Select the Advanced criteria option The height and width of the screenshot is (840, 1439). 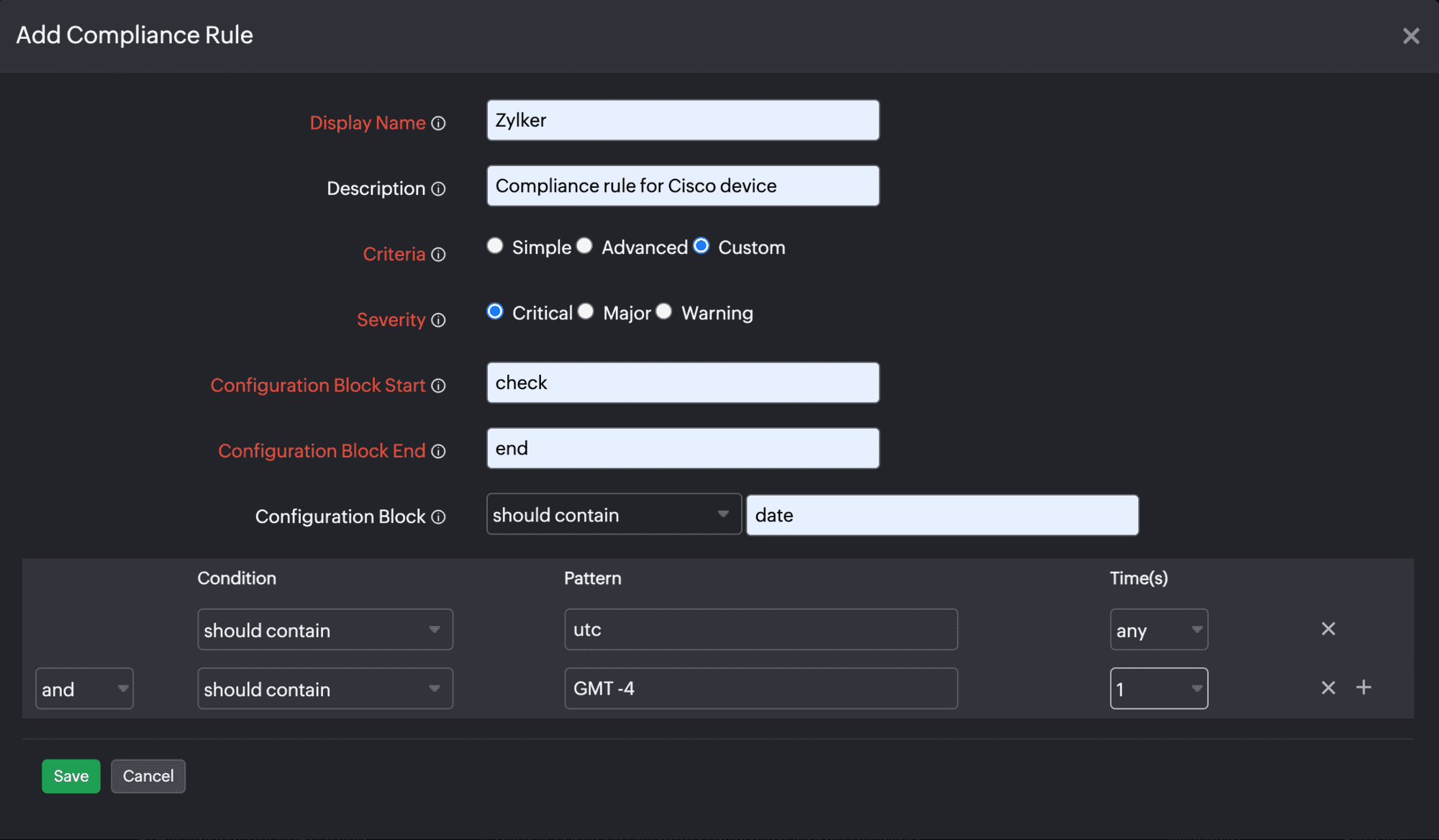[x=584, y=245]
